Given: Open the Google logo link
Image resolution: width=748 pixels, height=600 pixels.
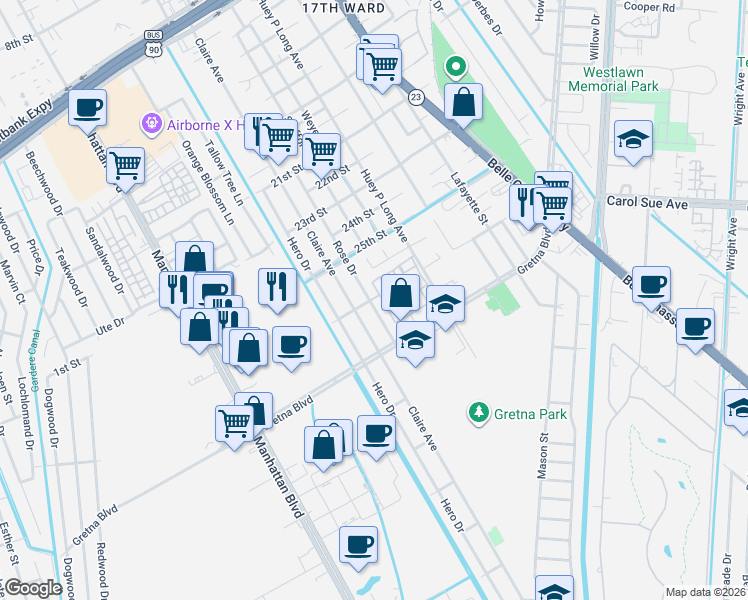Looking at the screenshot, I should (33, 589).
